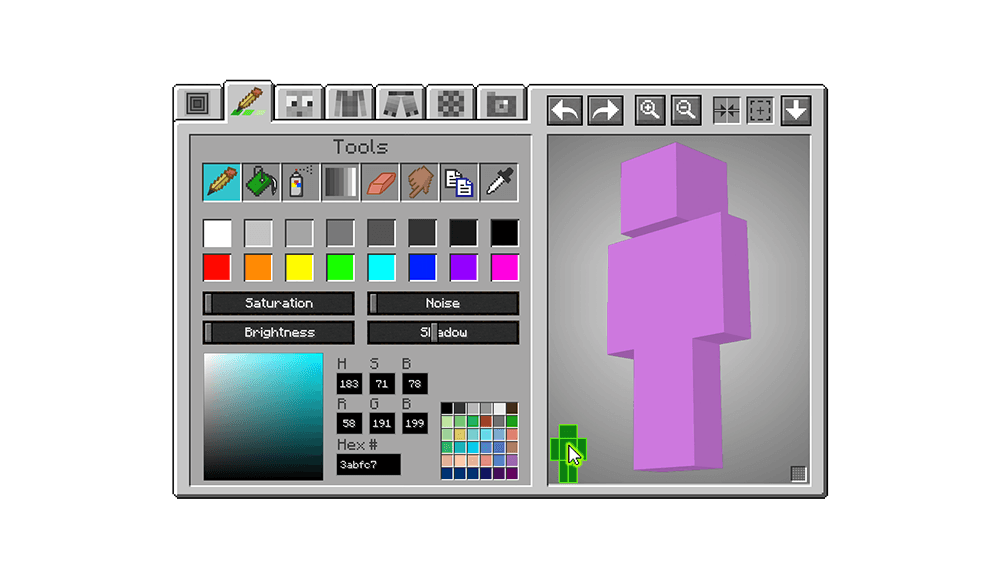Click the Saturation slider
This screenshot has width=1000, height=563.
tap(279, 303)
